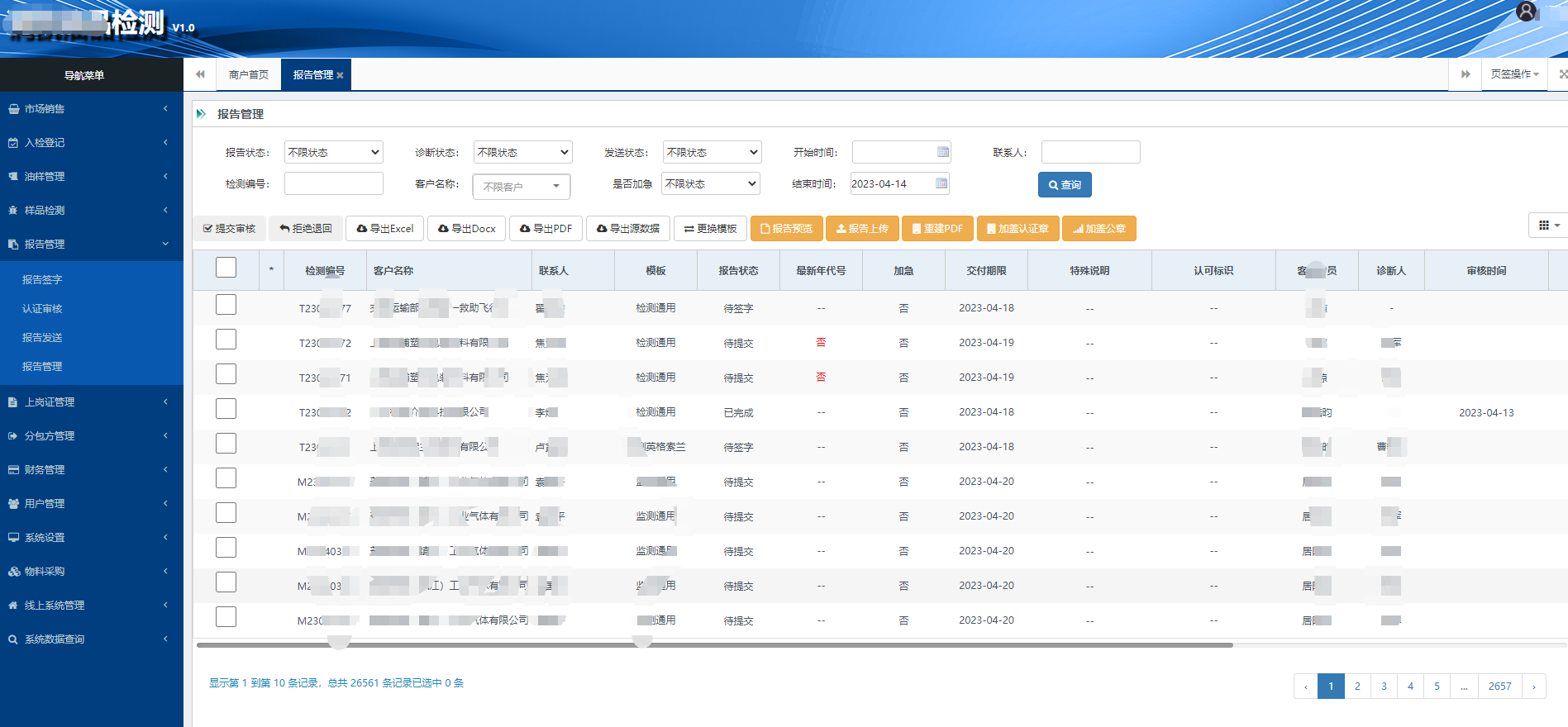Screen dimensions: 1568x727
Task: Sort by 检测编号 column header
Action: click(325, 271)
